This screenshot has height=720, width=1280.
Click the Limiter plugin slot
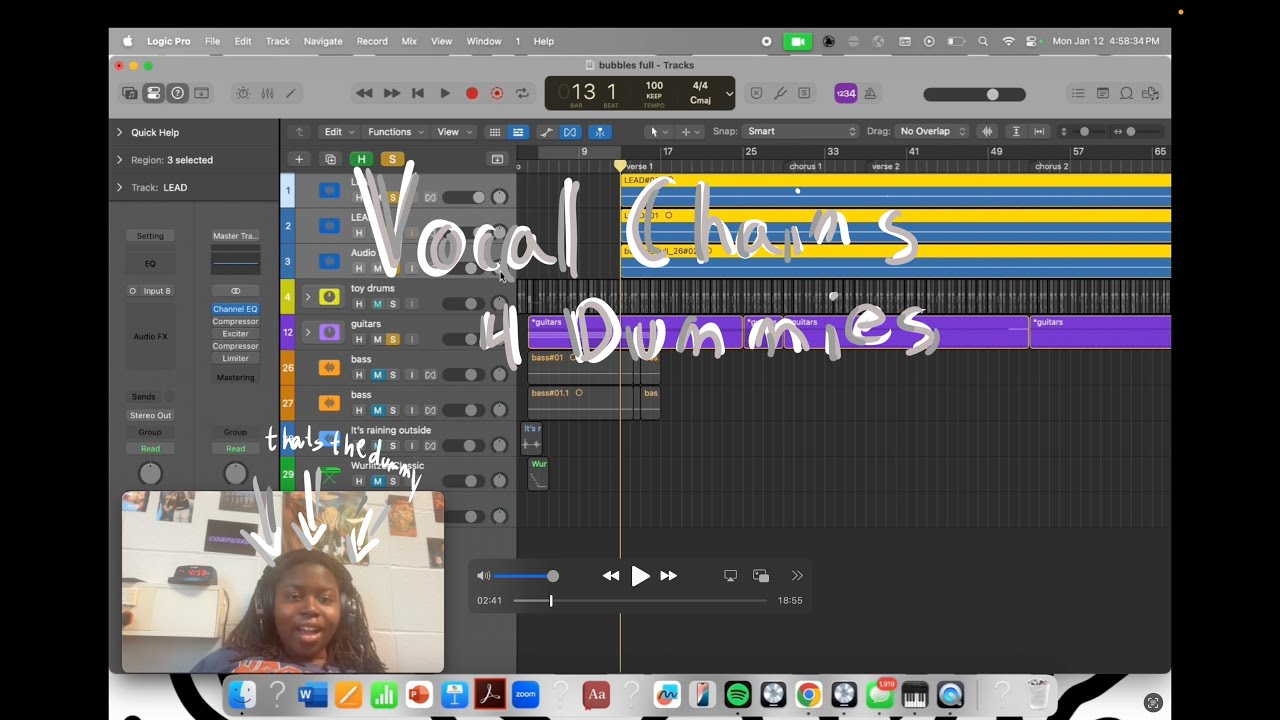(x=235, y=358)
